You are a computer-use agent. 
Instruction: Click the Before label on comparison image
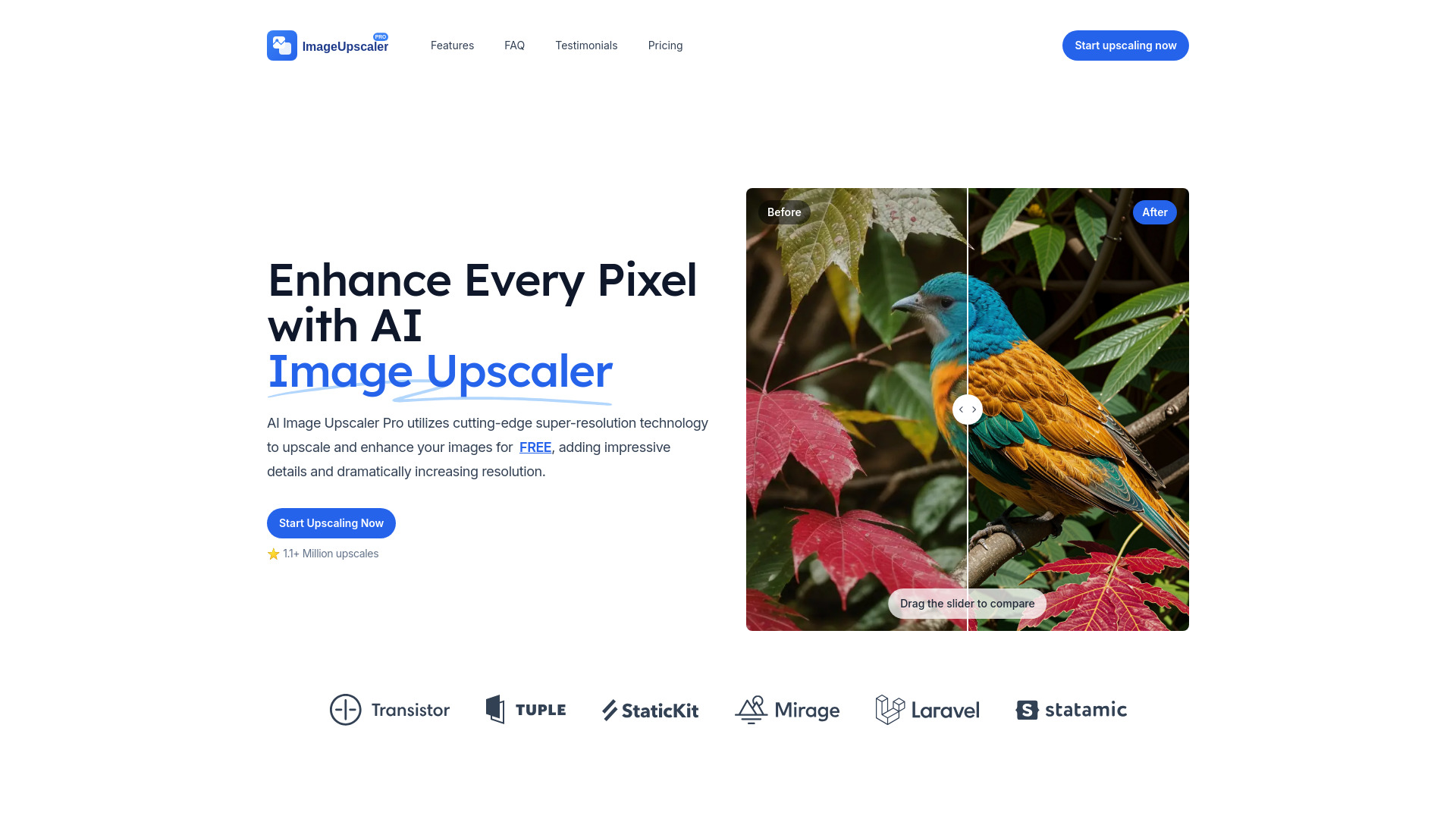coord(784,212)
